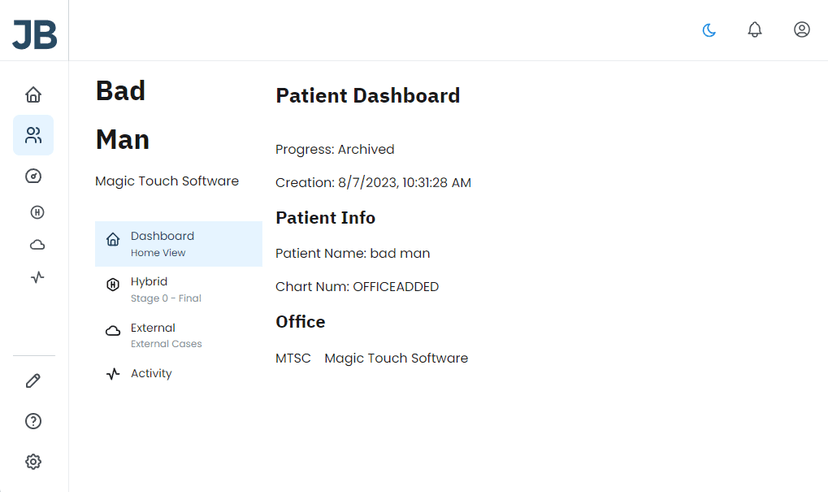
Task: Open help via question mark icon
Action: click(x=33, y=421)
